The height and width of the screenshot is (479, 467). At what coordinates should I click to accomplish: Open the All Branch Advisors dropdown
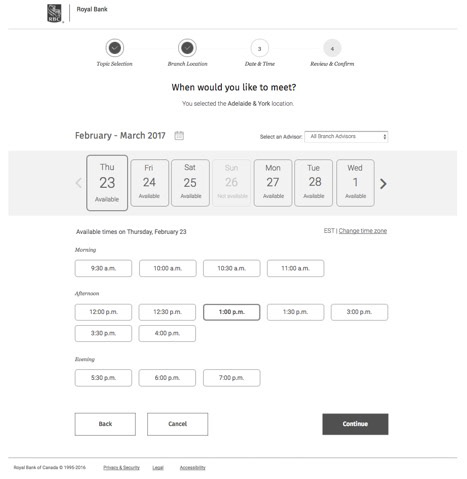coord(346,136)
